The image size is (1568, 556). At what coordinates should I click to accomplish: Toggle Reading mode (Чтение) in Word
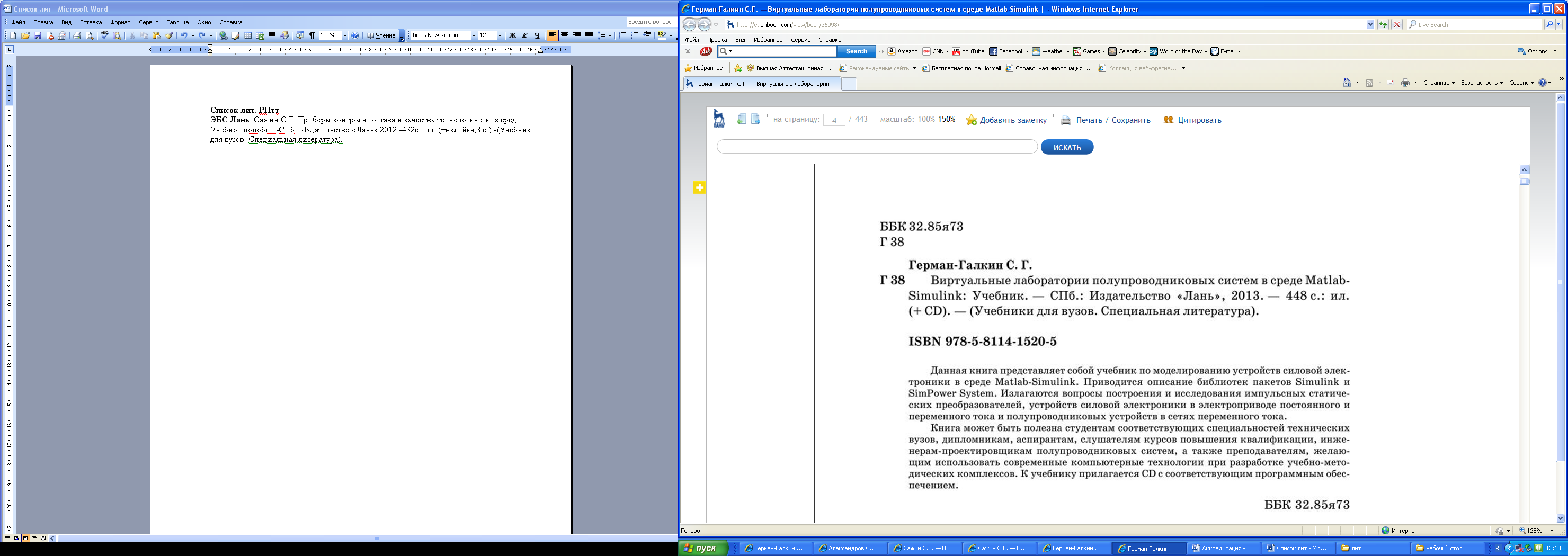click(x=381, y=35)
